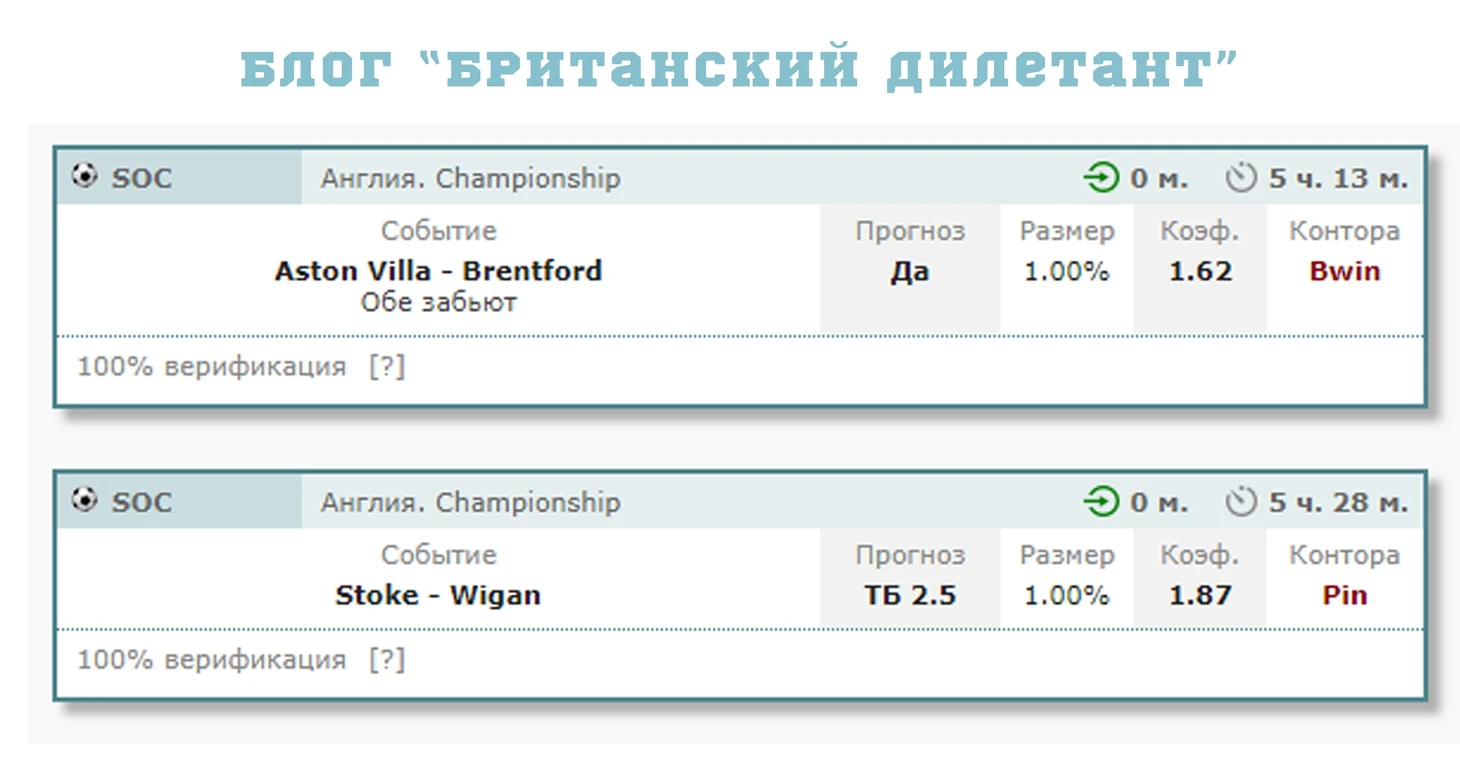The height and width of the screenshot is (770, 1460).
Task: Click green arrow icon in Stoke card
Action: [1101, 502]
